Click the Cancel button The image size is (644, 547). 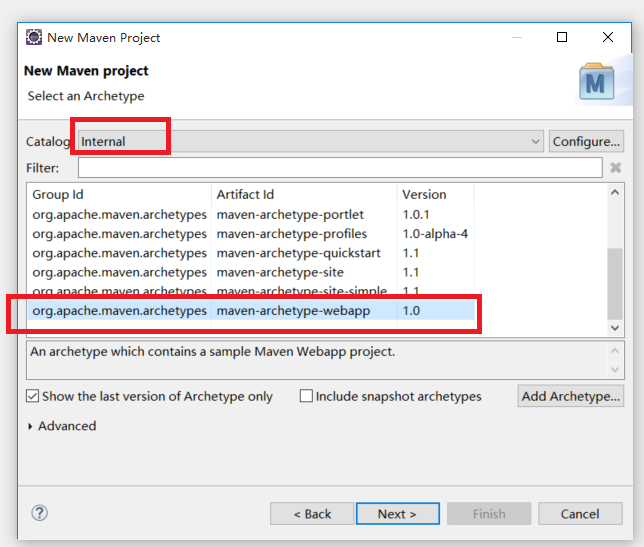580,514
